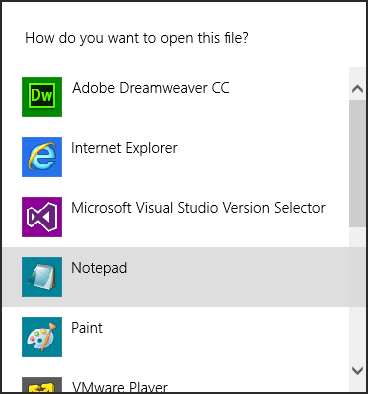The image size is (368, 394).
Task: Select Microsoft Visual Studio Version Selector text
Action: click(x=198, y=208)
